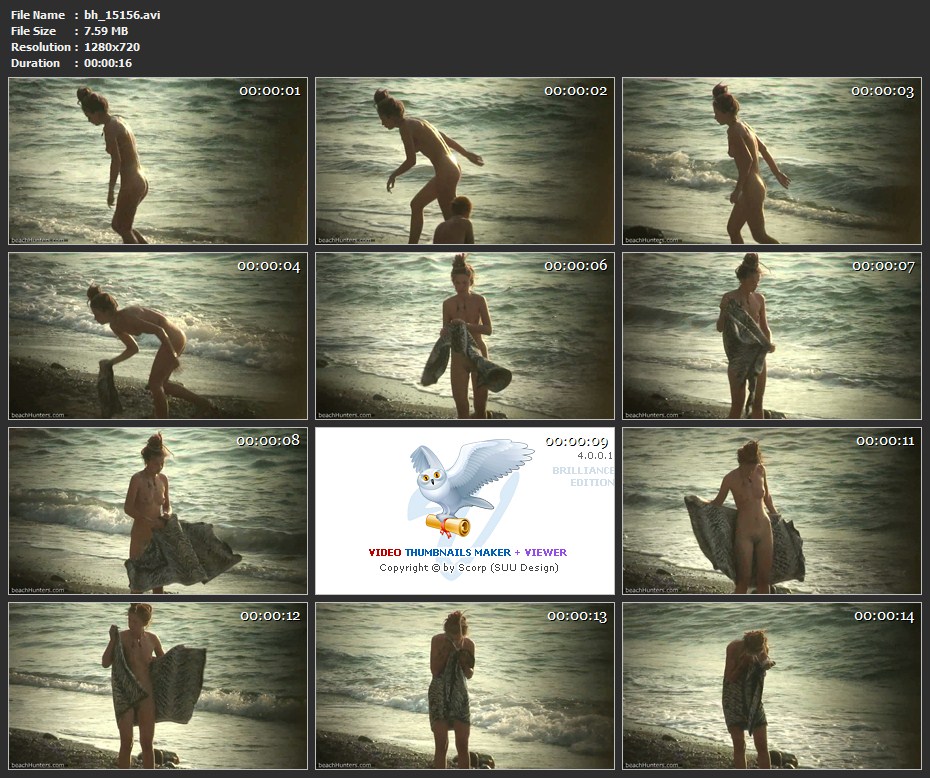Viewport: 930px width, 778px height.
Task: Click the scroll held by the owl
Action: pyautogui.click(x=449, y=525)
